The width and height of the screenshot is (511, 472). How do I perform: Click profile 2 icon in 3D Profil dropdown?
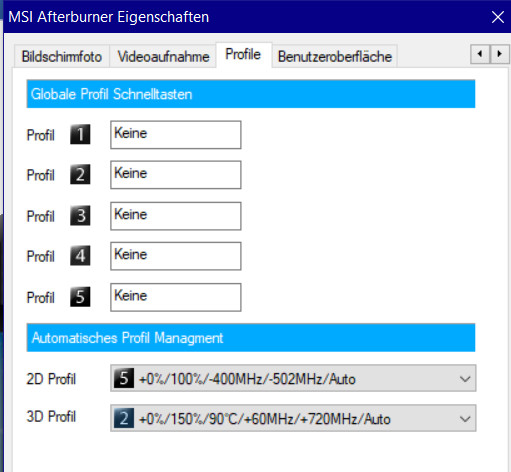pos(124,418)
